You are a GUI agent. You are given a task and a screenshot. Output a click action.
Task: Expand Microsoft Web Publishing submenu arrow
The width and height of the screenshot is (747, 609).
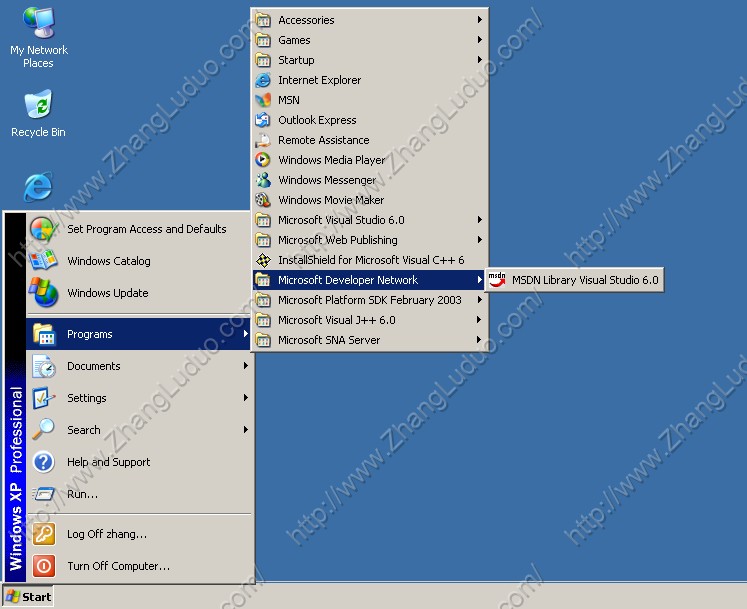[x=480, y=240]
